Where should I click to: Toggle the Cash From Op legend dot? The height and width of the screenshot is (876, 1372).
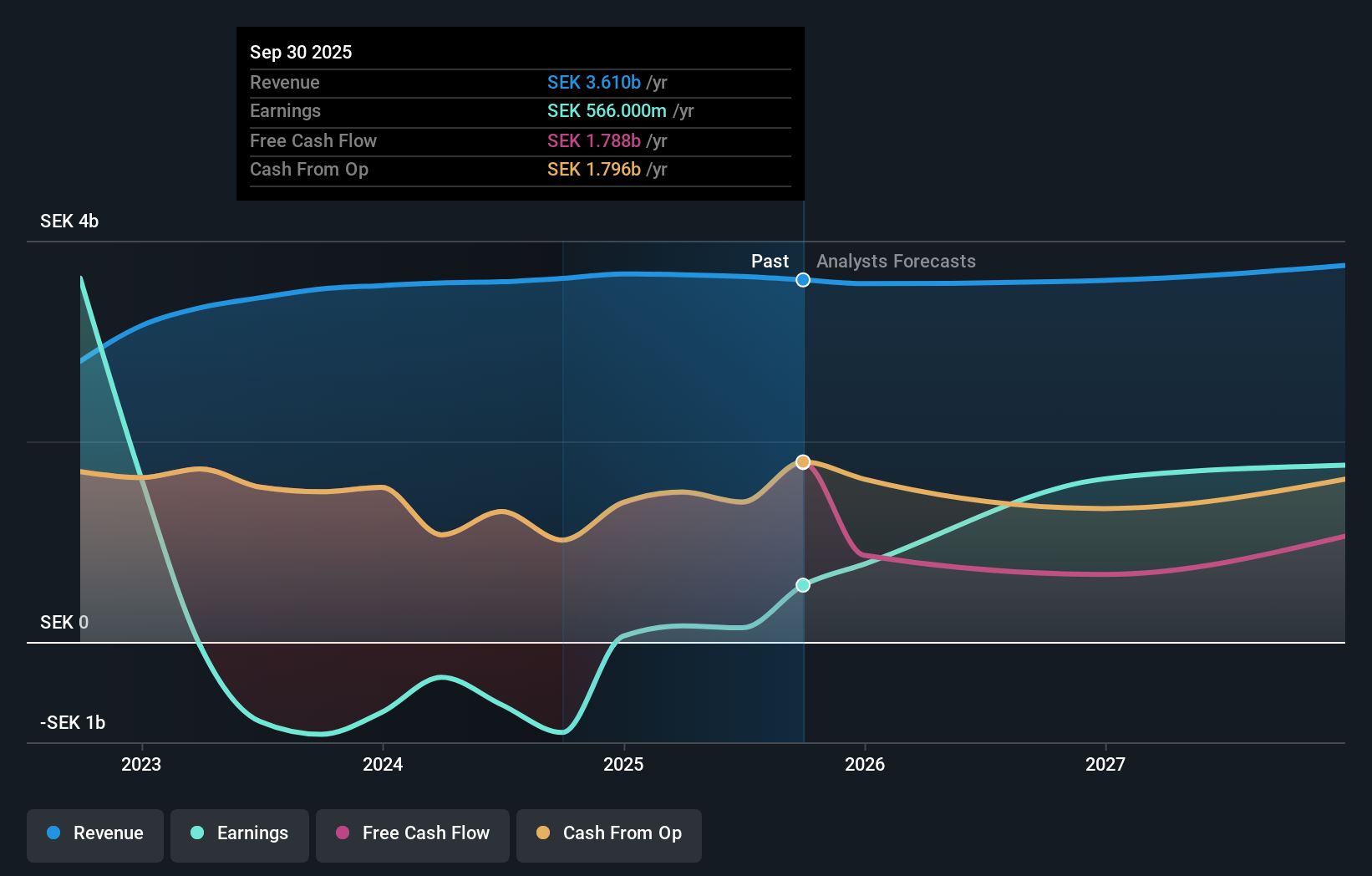[543, 833]
